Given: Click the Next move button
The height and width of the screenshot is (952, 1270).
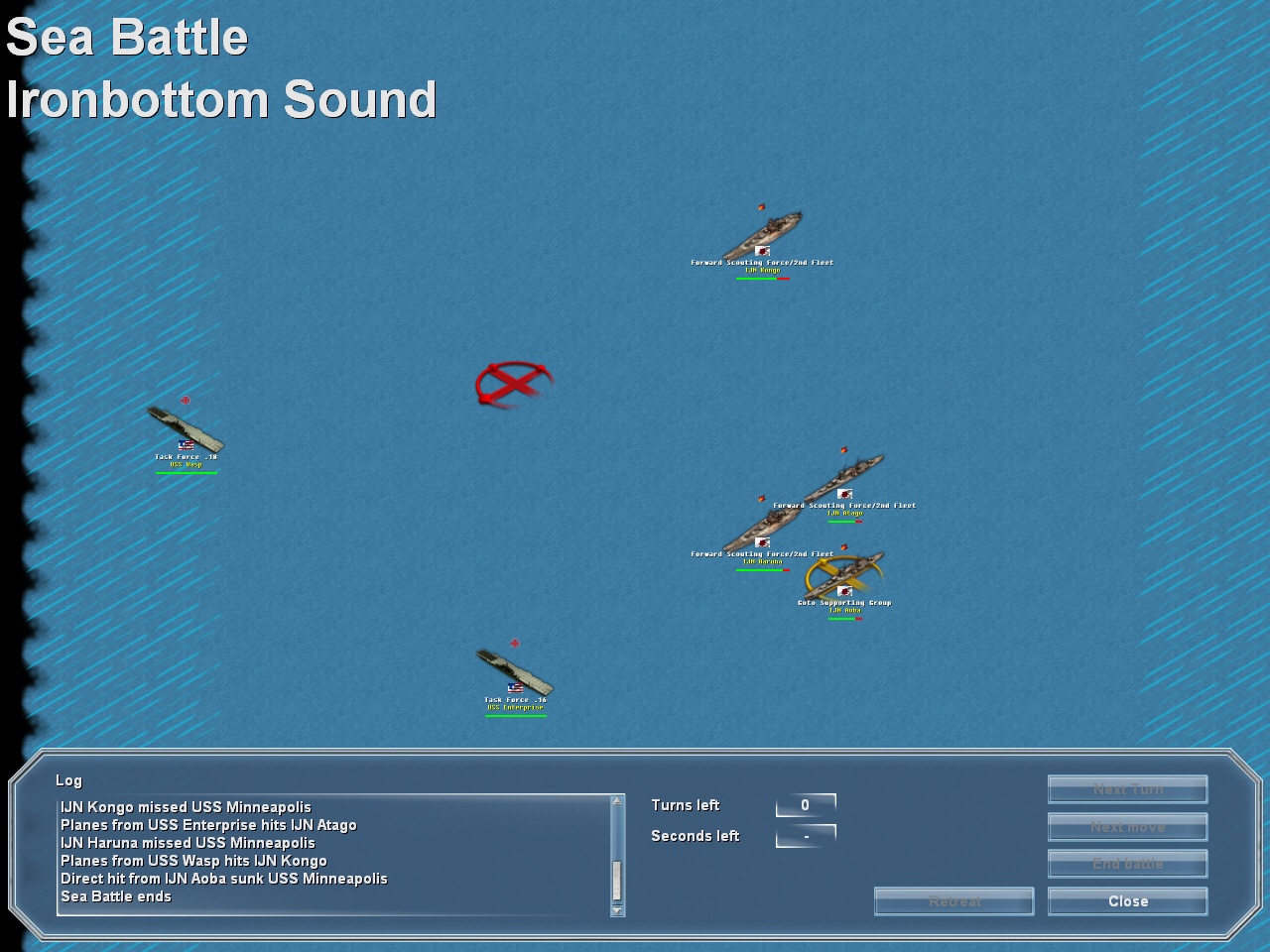Looking at the screenshot, I should (1127, 826).
